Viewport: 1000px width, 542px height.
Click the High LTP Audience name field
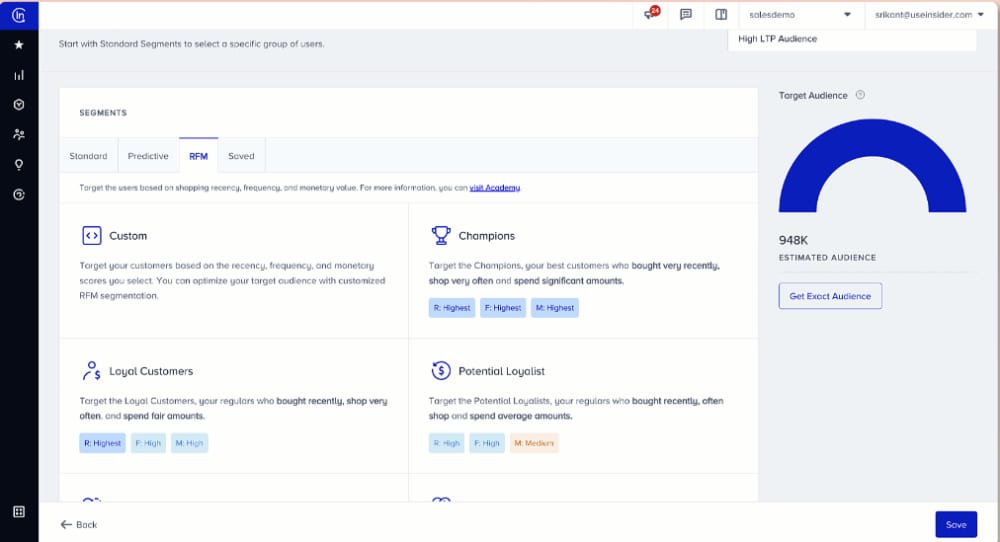(x=852, y=39)
